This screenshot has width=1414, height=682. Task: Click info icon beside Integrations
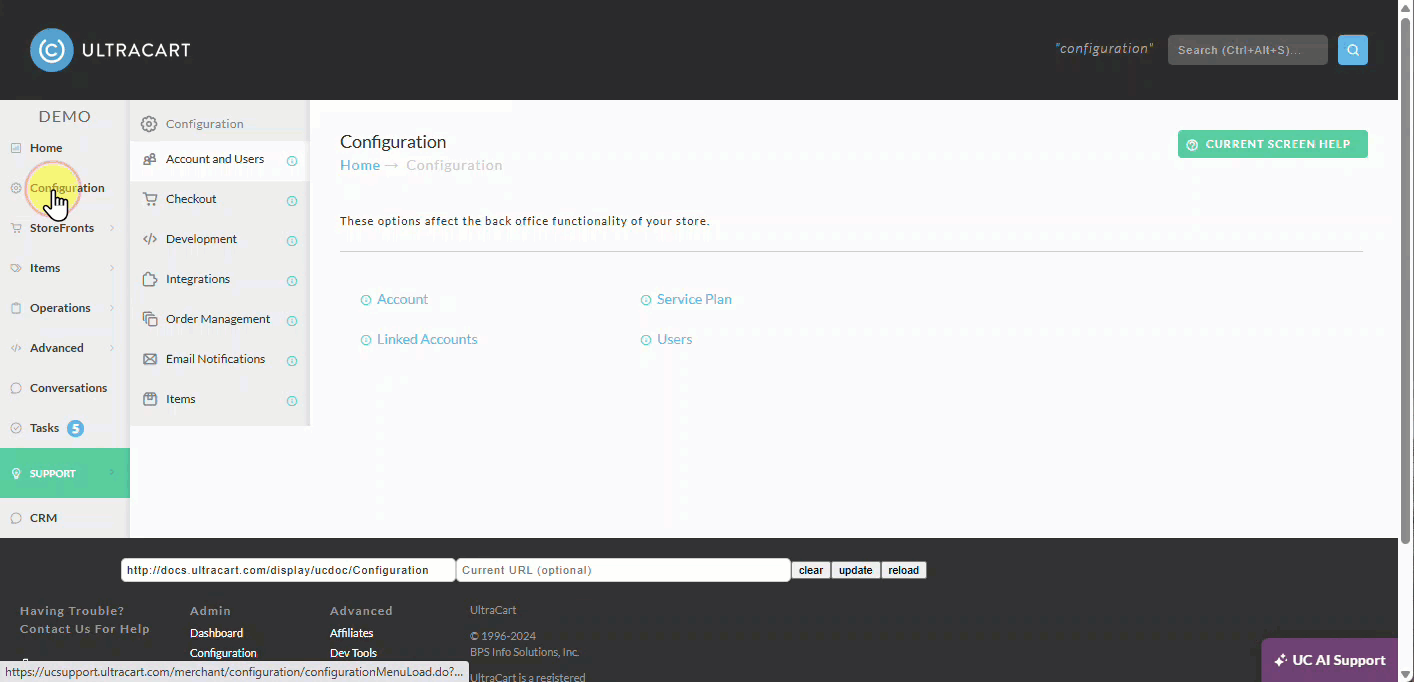[x=292, y=281]
